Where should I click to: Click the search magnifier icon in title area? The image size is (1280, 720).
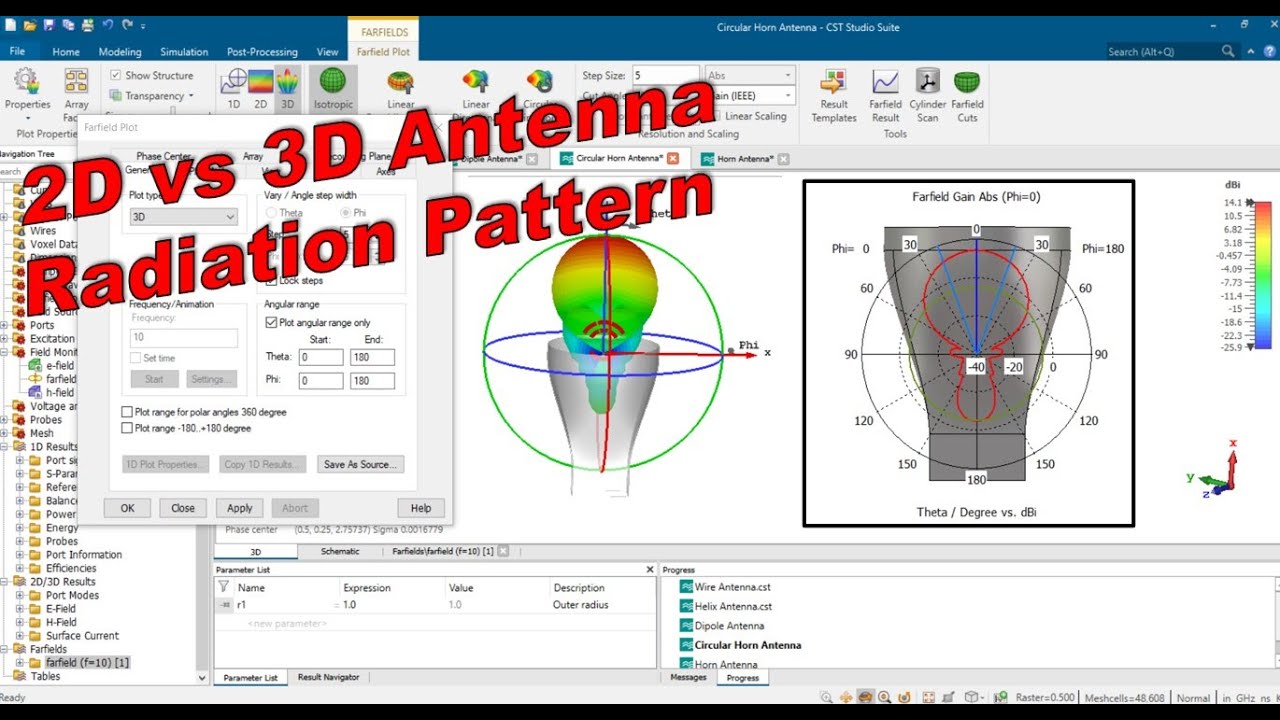[x=1228, y=51]
